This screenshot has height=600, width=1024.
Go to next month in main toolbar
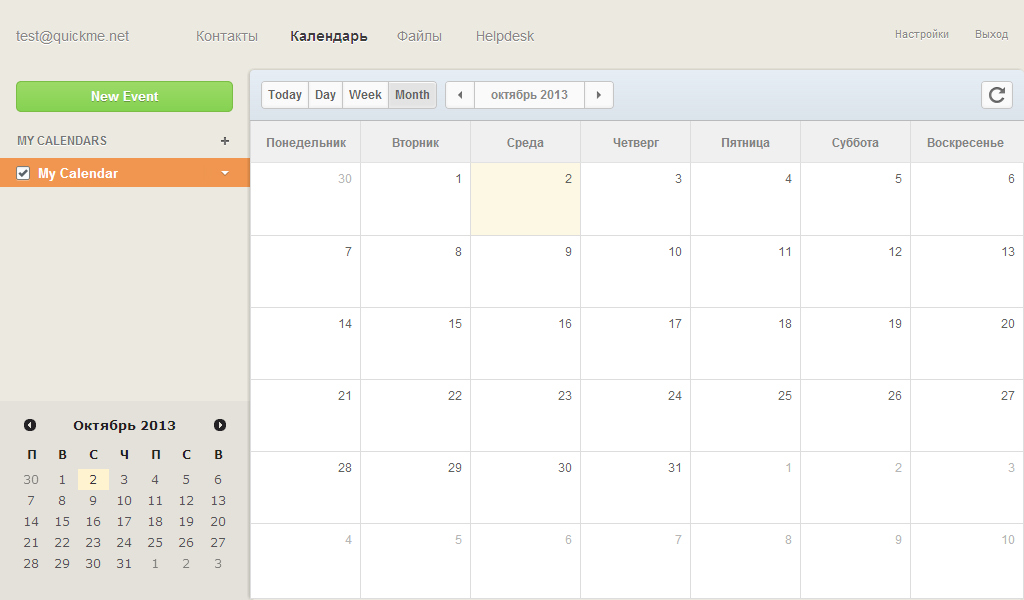[599, 95]
